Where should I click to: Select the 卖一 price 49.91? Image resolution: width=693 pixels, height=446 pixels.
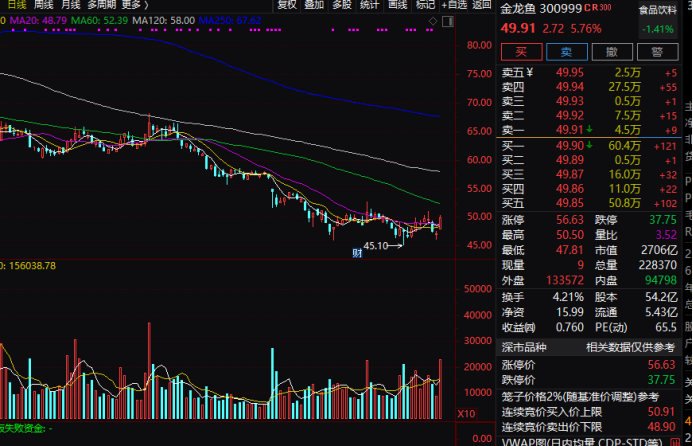(570, 130)
